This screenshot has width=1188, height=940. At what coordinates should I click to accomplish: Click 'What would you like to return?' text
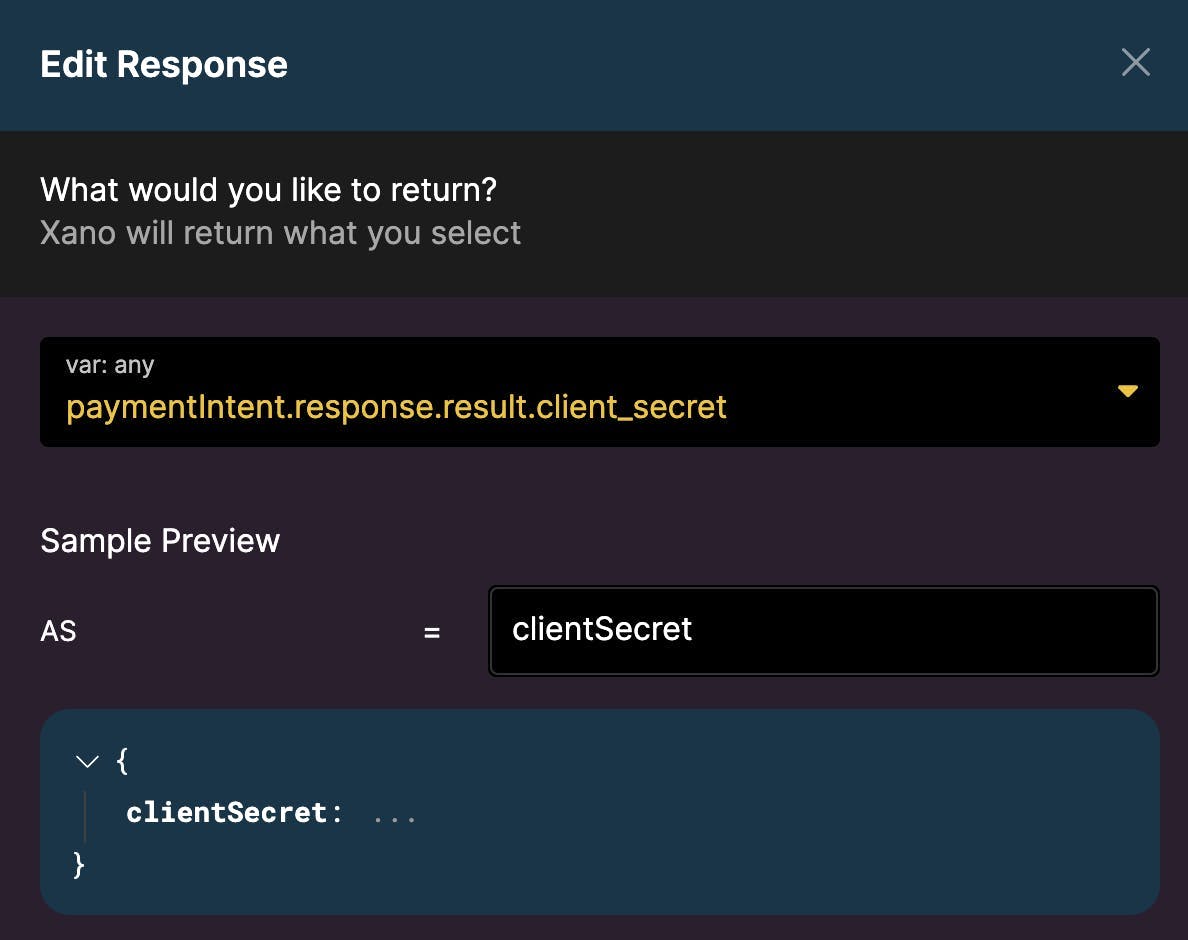point(269,189)
